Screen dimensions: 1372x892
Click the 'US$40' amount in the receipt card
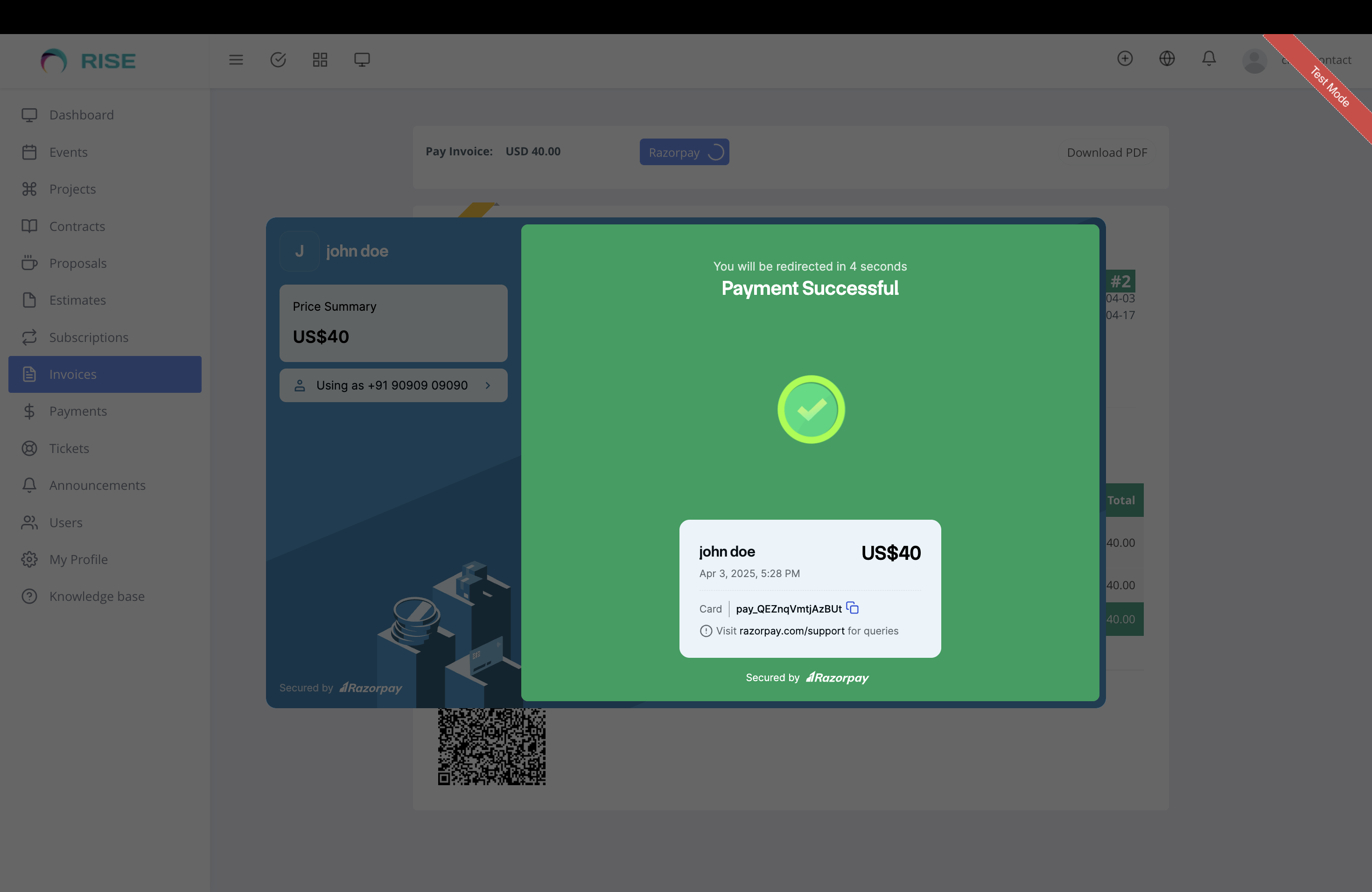pos(891,553)
